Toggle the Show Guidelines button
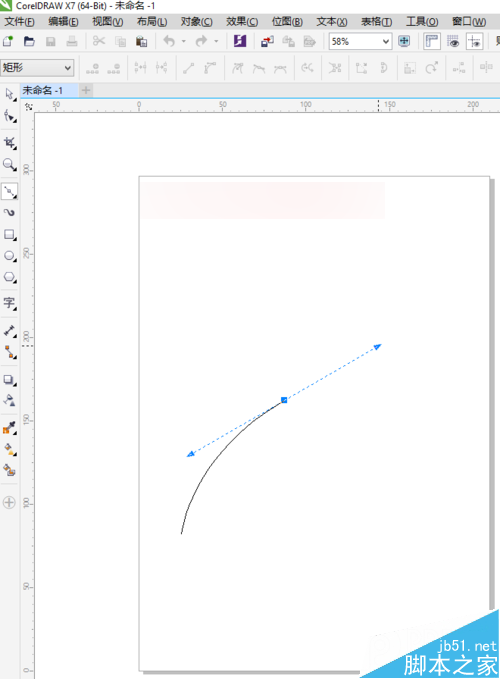 pos(474,42)
